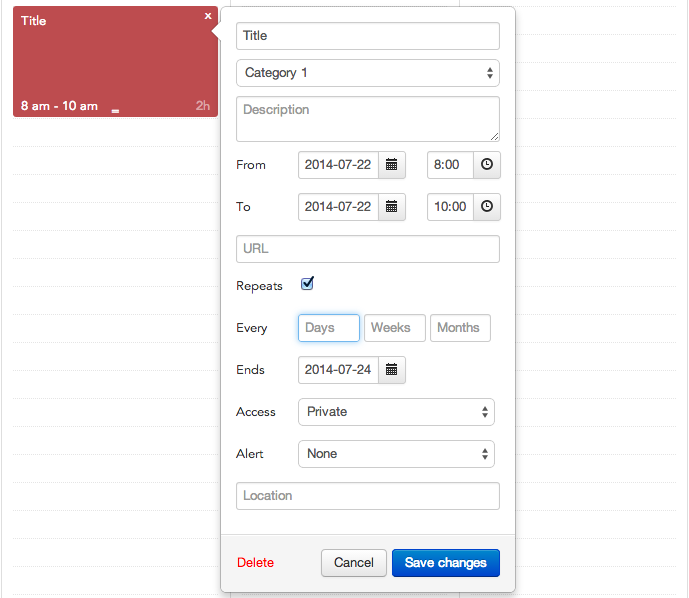Grab the description textarea resize handle
Viewport: 689px width, 598px height.
pos(494,137)
